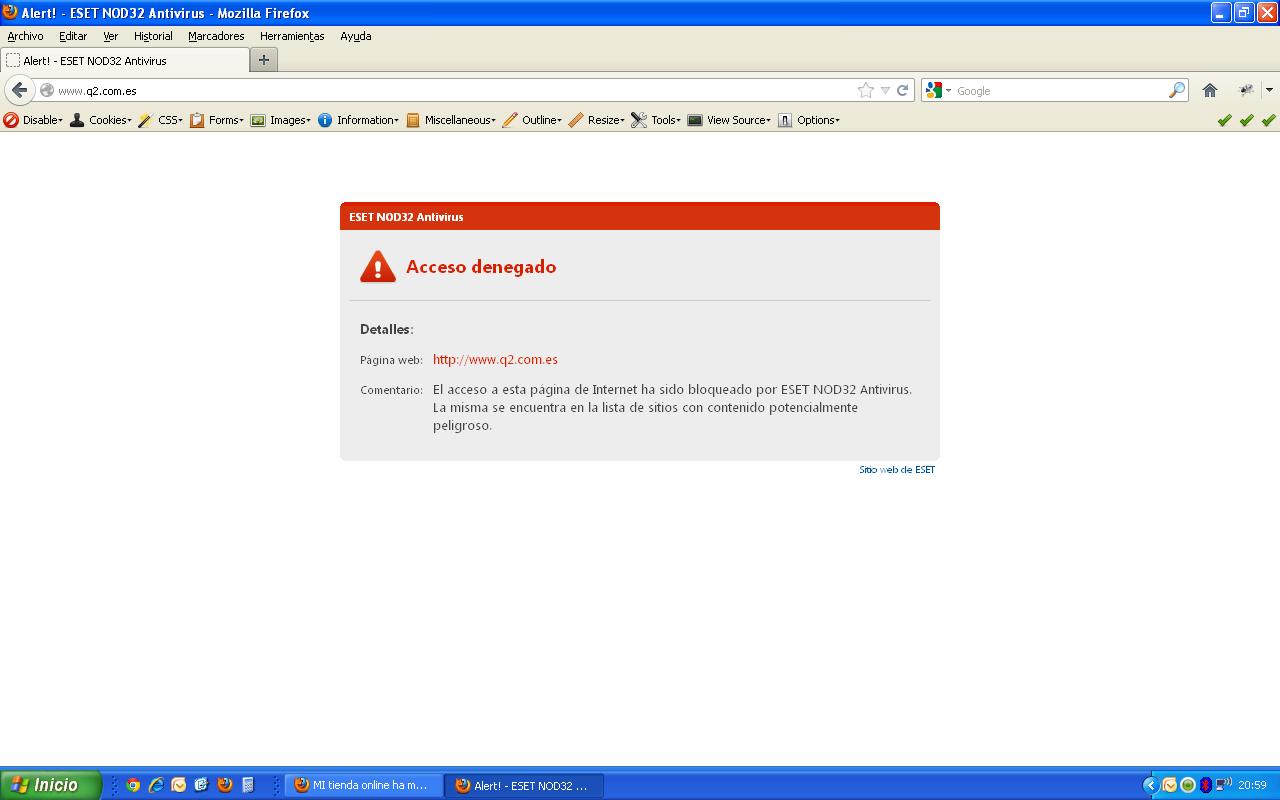Select 'Alert! - ESET NOD32' taskbar button
The height and width of the screenshot is (800, 1280).
tap(525, 785)
